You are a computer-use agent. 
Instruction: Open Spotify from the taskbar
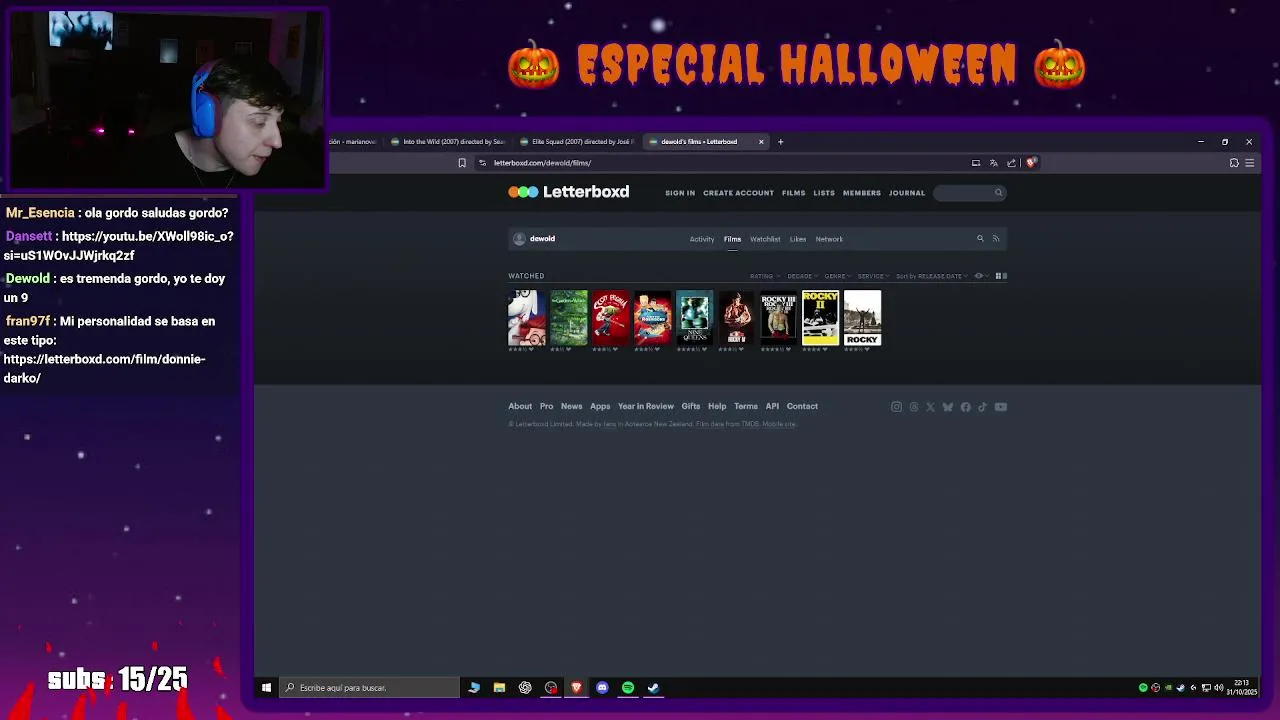click(x=628, y=688)
